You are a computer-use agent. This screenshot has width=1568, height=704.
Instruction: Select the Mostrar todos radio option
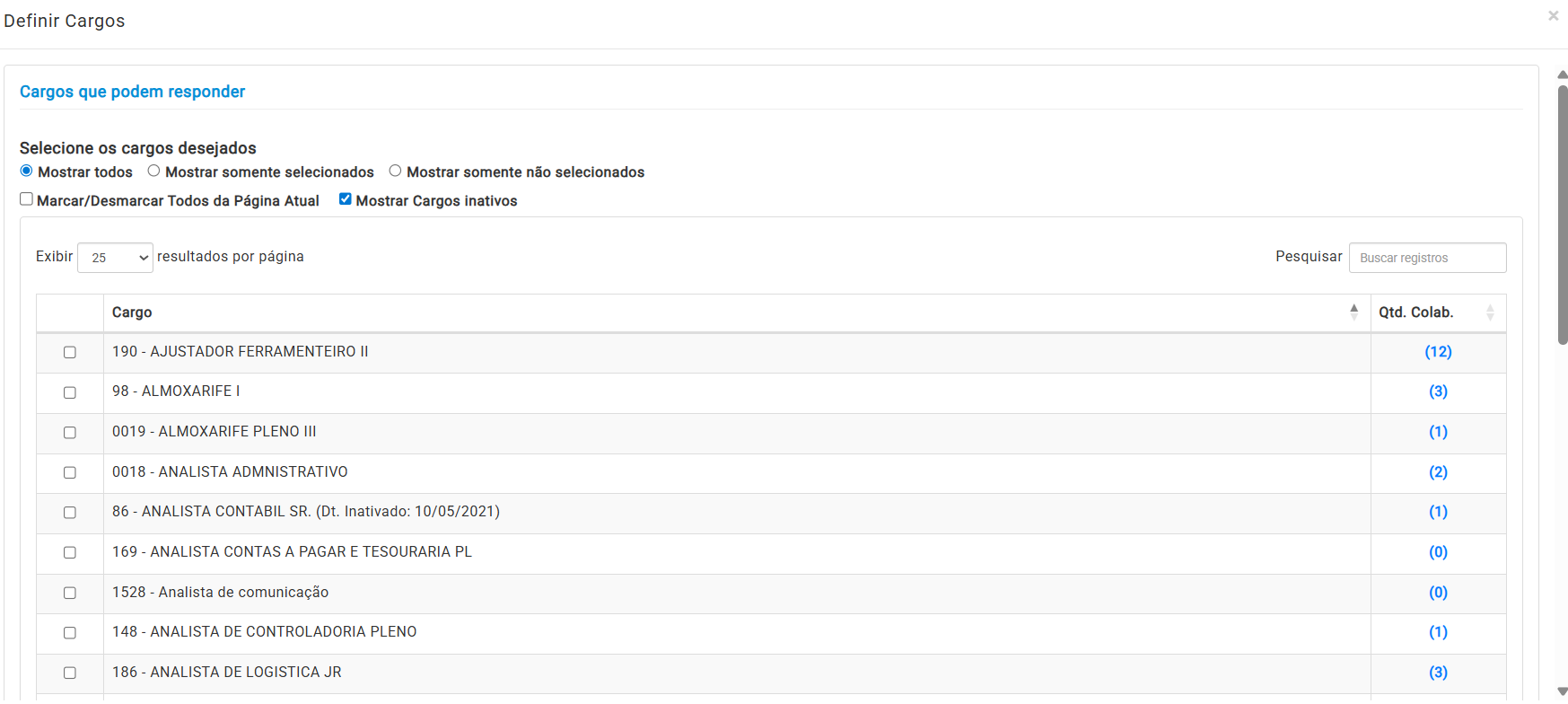point(27,171)
